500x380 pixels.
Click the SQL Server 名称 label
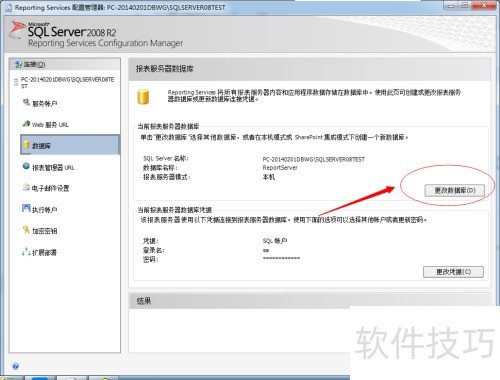point(166,159)
